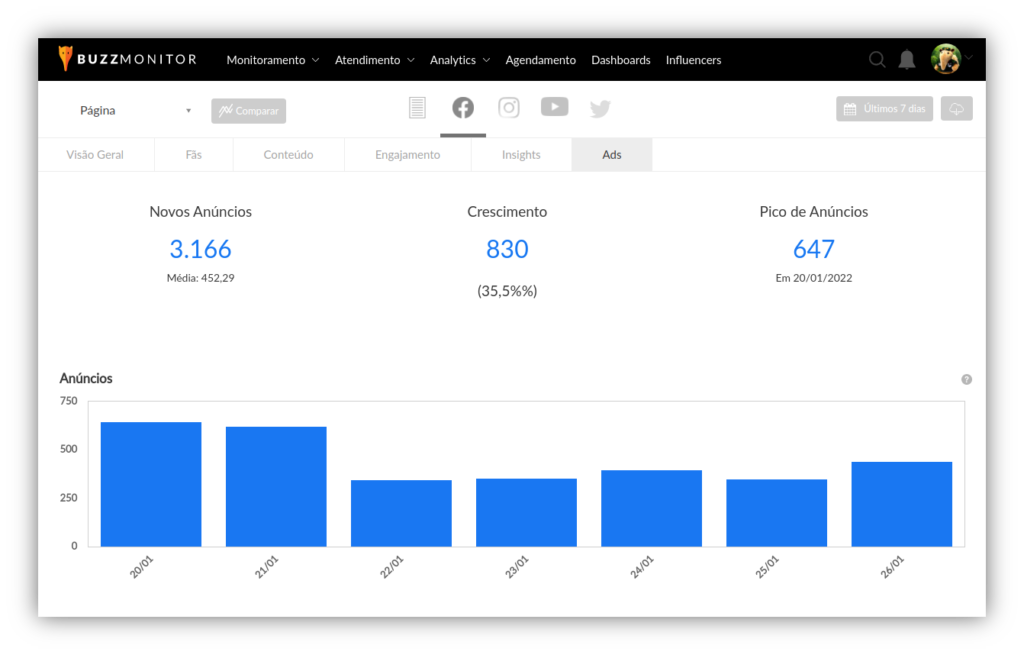Expand the Atendimento menu
Image resolution: width=1024 pixels, height=655 pixels.
click(x=374, y=60)
